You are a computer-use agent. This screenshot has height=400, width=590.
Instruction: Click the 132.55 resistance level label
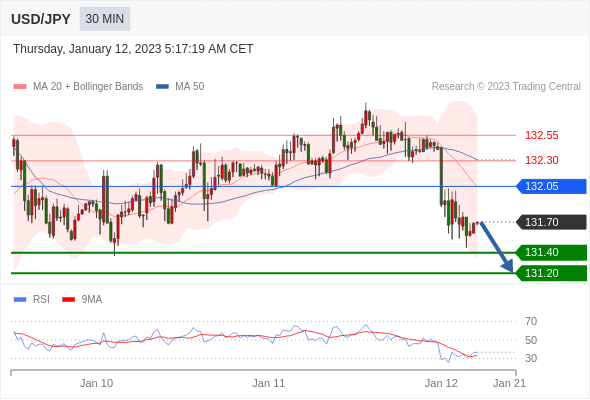[x=541, y=135]
